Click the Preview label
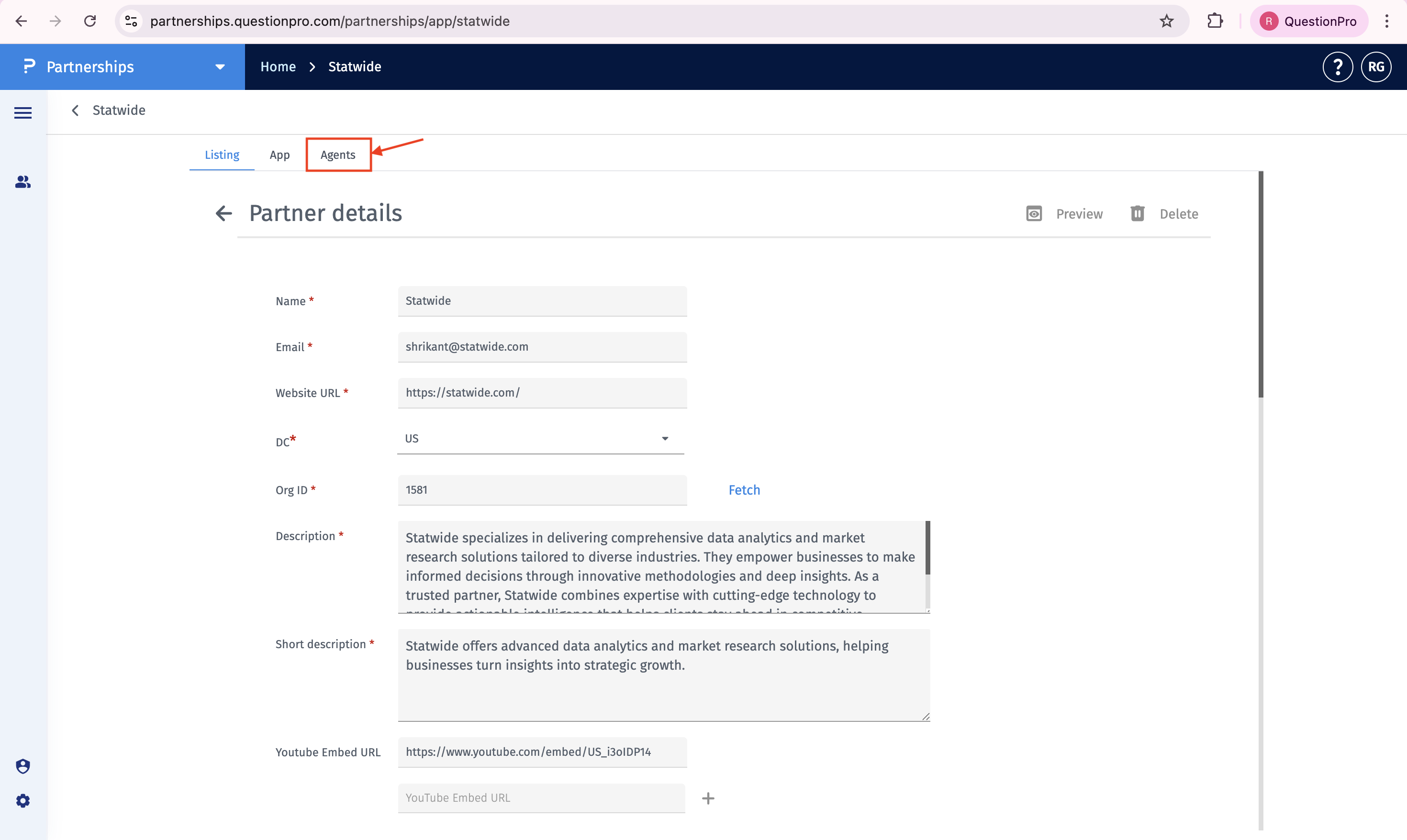This screenshot has height=840, width=1407. pyautogui.click(x=1079, y=214)
